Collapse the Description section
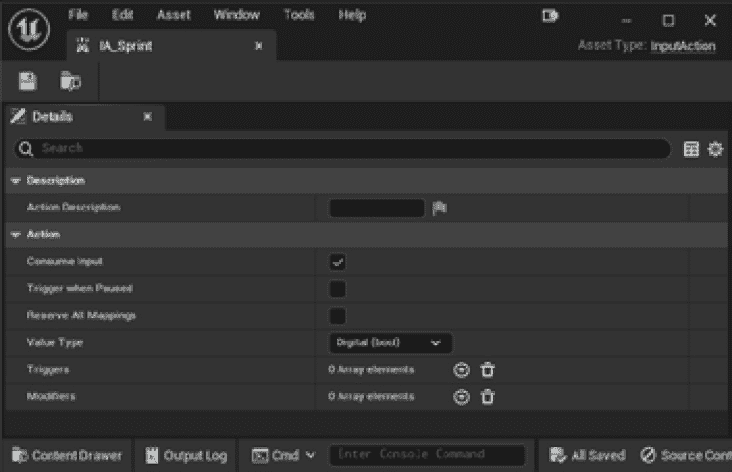The image size is (732, 472). (16, 181)
